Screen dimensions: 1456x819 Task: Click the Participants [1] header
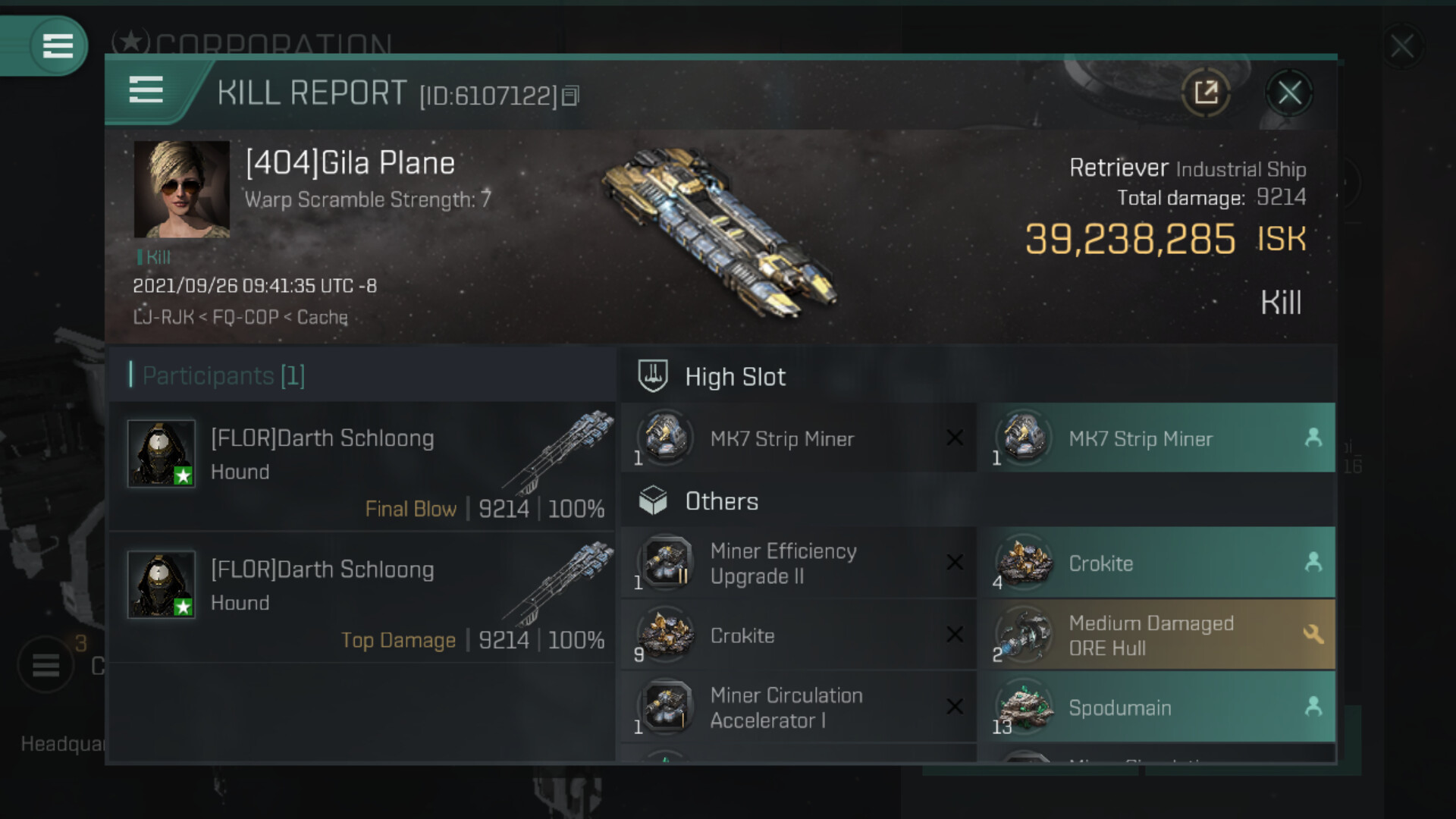(224, 375)
